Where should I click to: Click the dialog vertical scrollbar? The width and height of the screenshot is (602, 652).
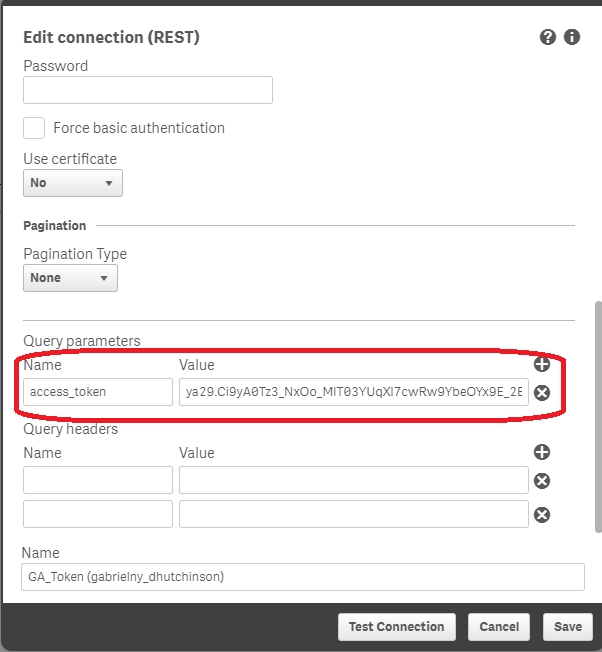coord(598,417)
